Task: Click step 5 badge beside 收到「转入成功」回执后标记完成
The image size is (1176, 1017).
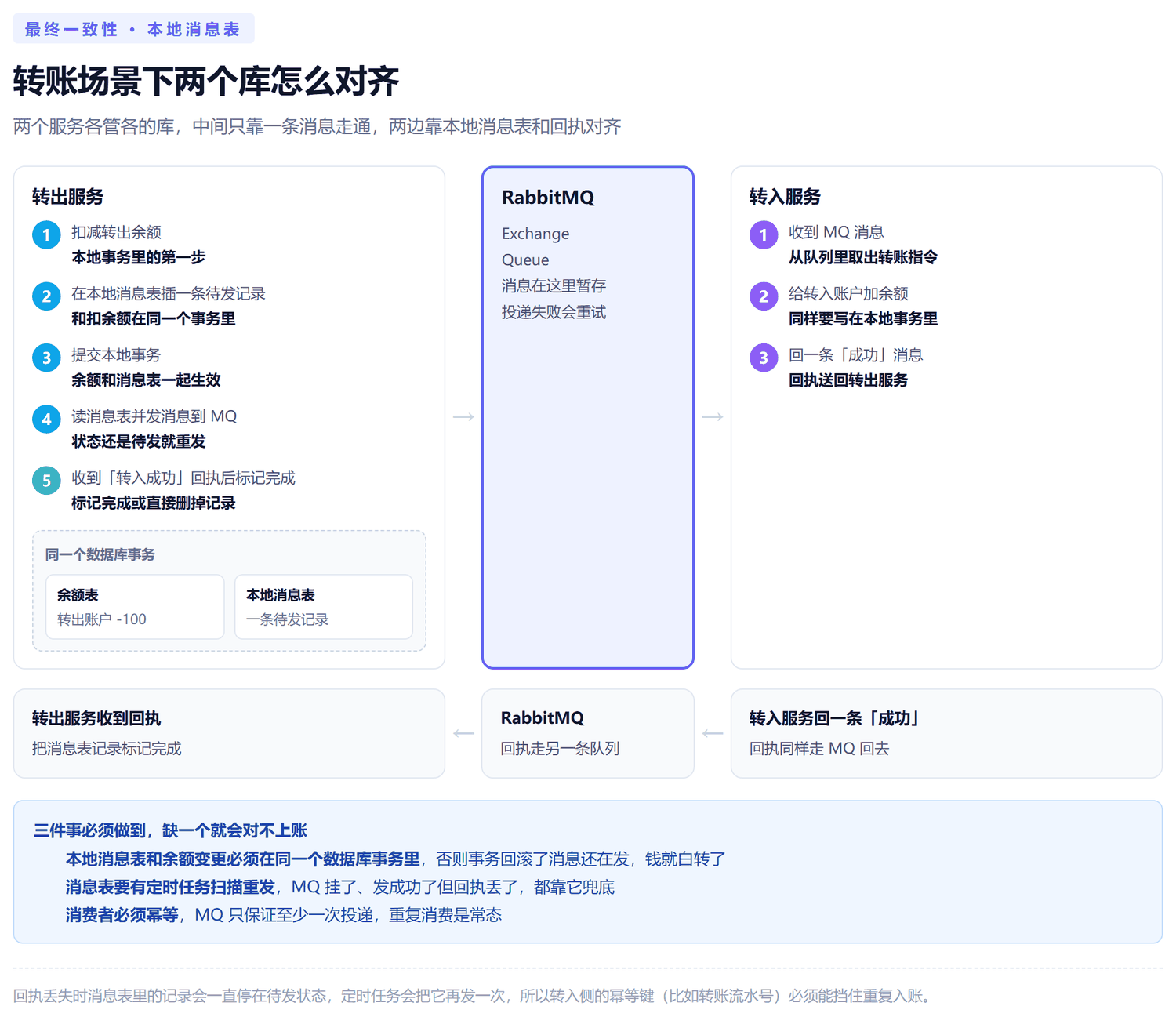Action: 46,480
